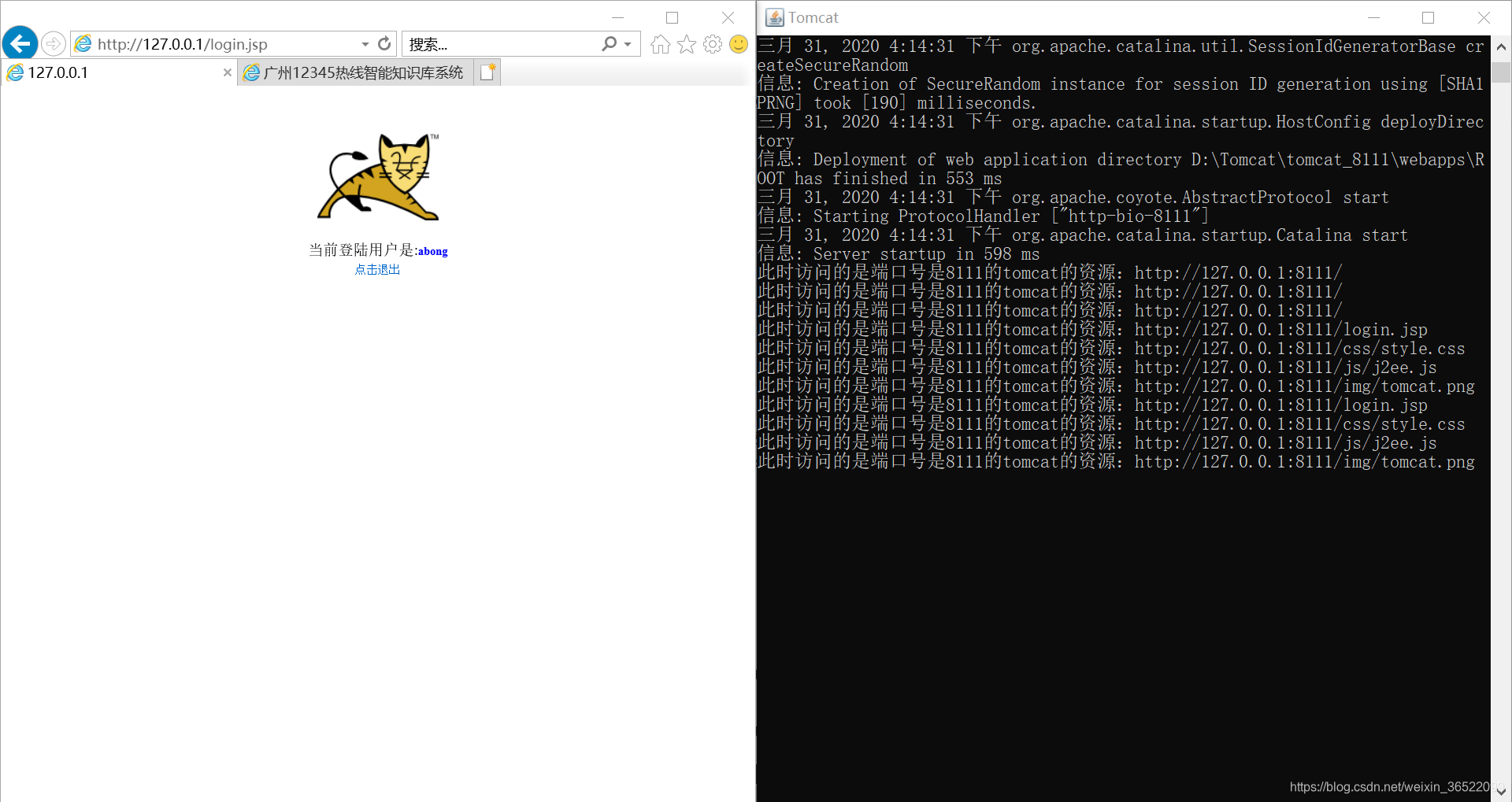Click the 点击退出 logout link

point(377,269)
